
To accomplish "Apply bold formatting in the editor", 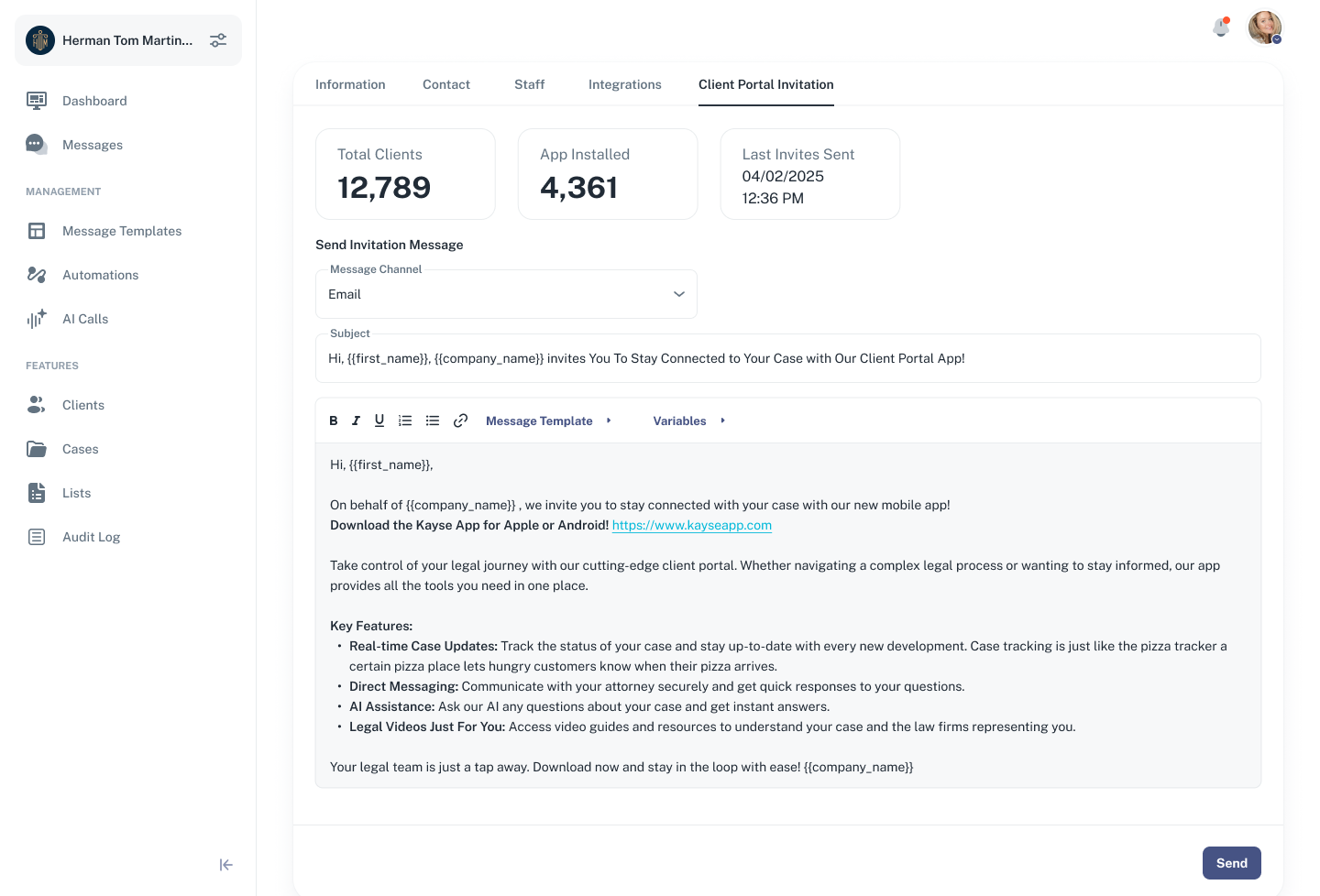I will point(333,421).
